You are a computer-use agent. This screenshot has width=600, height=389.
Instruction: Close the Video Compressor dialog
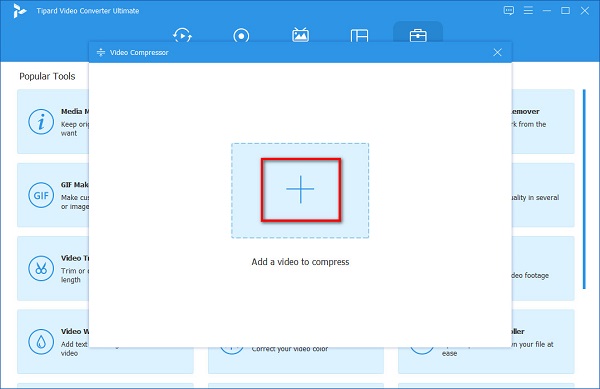(x=497, y=52)
